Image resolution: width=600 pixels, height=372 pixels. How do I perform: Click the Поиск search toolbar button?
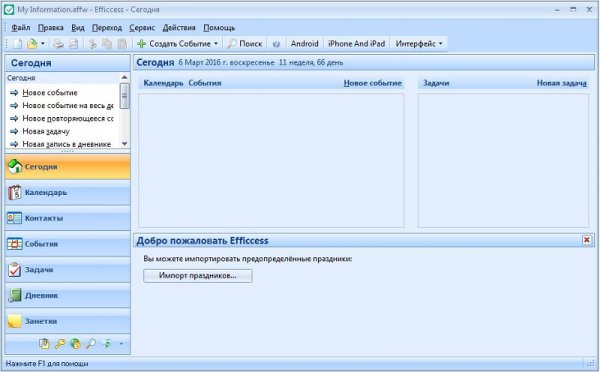point(245,44)
